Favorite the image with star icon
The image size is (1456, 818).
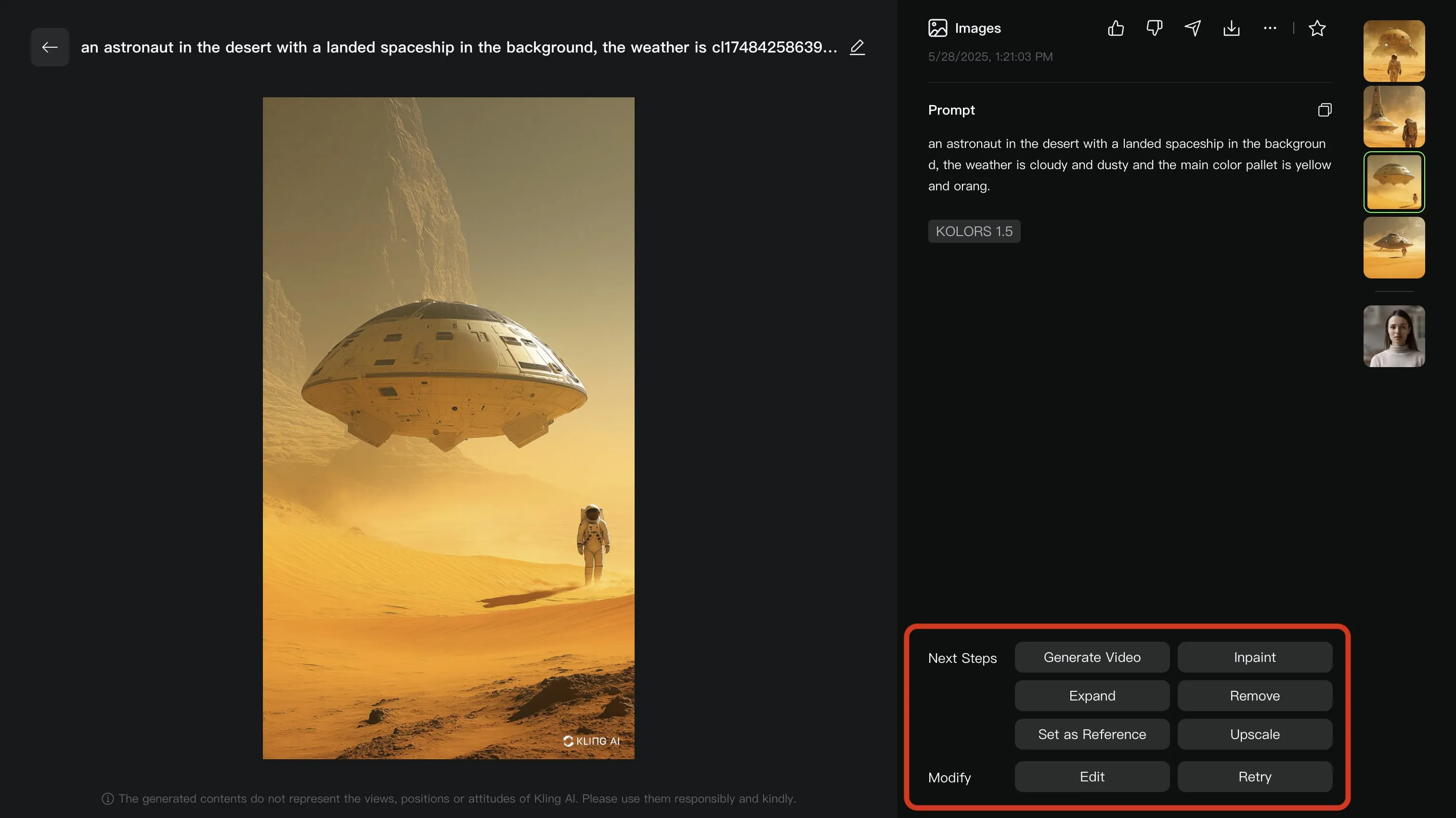coord(1317,28)
